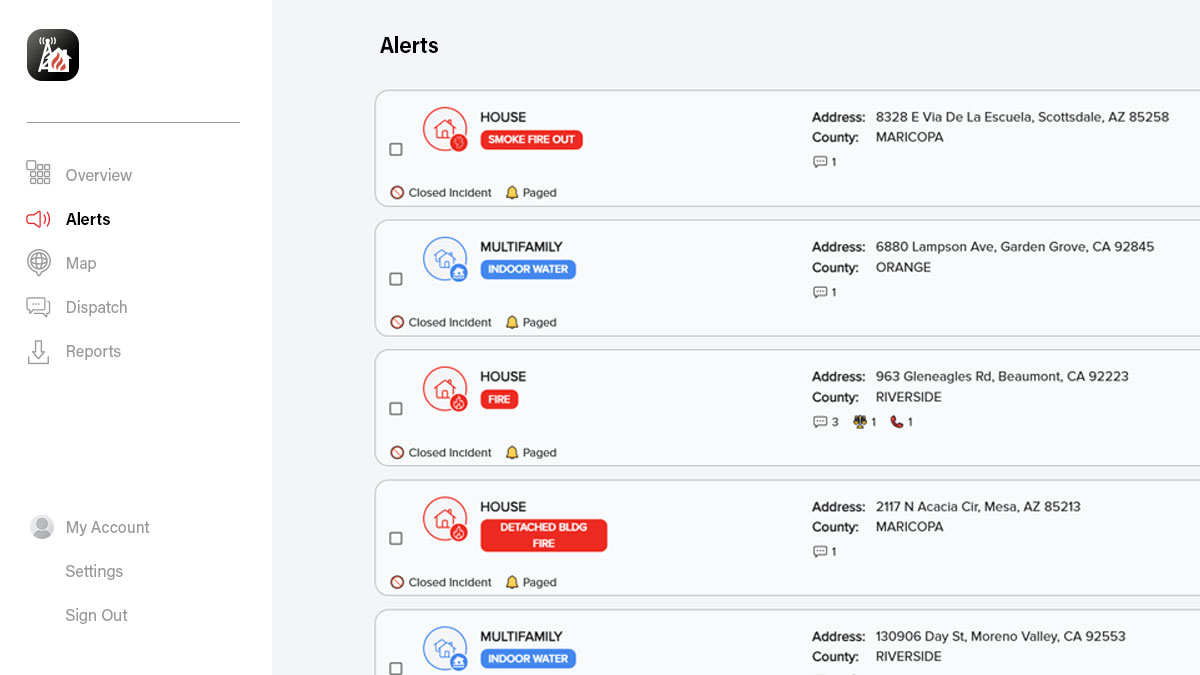
Task: Click bell Paged icon on Mesa alert
Action: click(x=512, y=582)
